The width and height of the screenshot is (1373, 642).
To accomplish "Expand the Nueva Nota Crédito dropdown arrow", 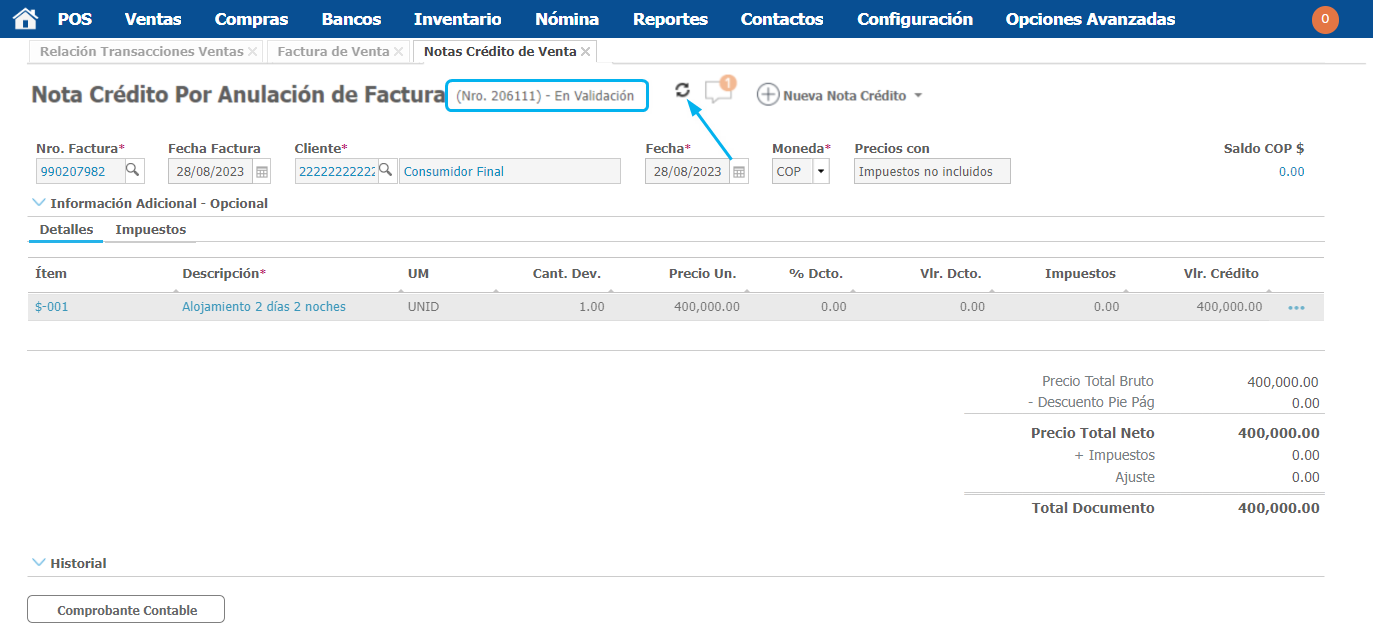I will point(918,96).
